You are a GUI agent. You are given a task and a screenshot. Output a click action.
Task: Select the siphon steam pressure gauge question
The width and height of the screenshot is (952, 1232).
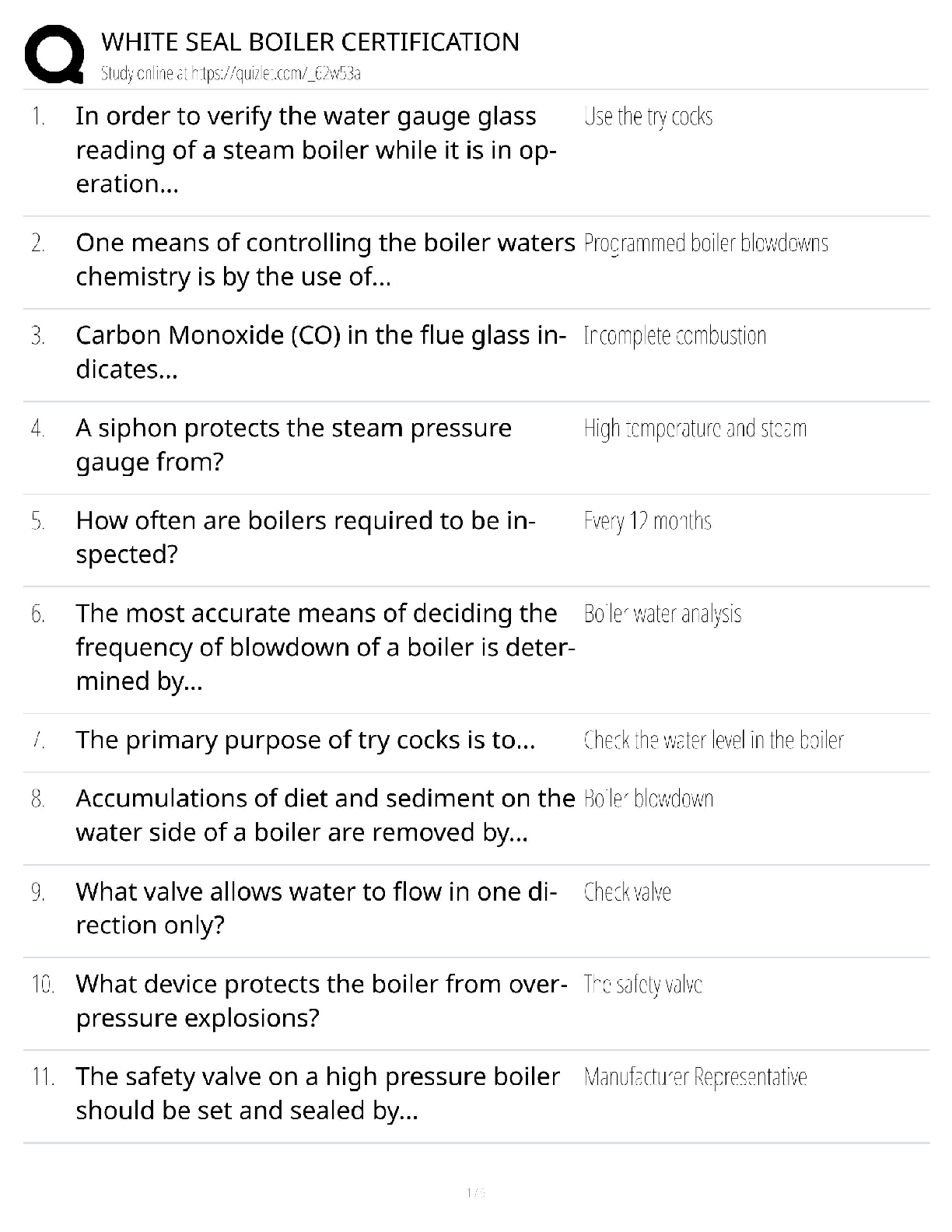tap(293, 445)
